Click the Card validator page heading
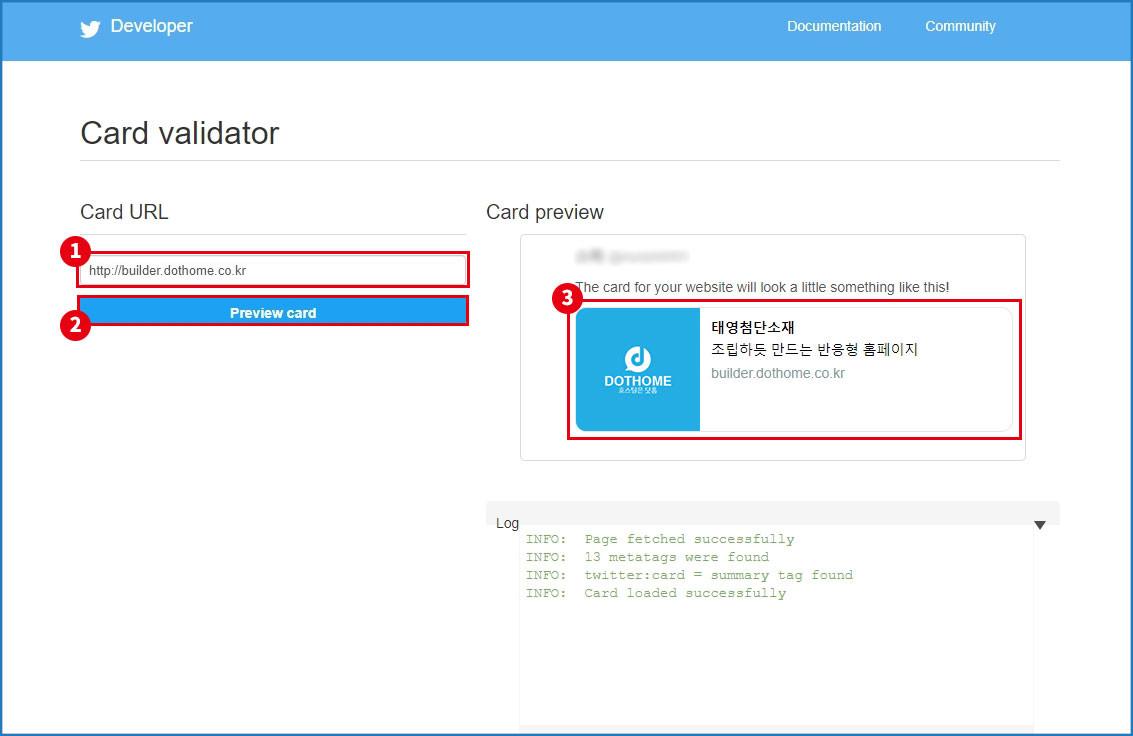This screenshot has height=736, width=1133. coord(180,133)
